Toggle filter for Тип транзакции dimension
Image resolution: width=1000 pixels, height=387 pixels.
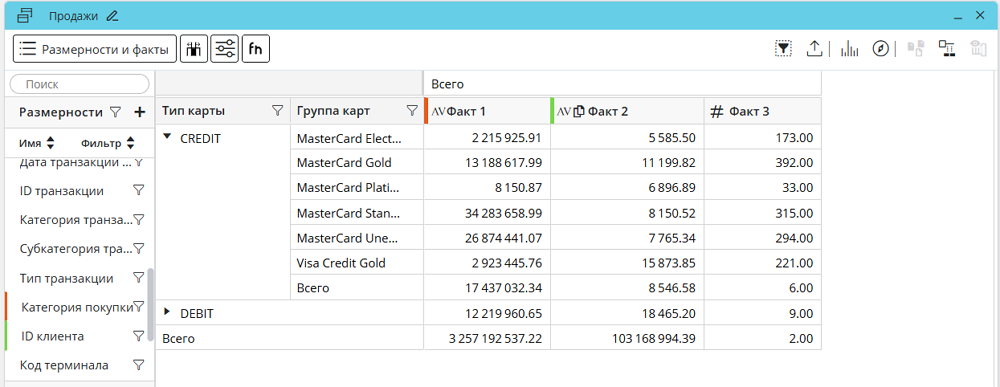(x=138, y=278)
